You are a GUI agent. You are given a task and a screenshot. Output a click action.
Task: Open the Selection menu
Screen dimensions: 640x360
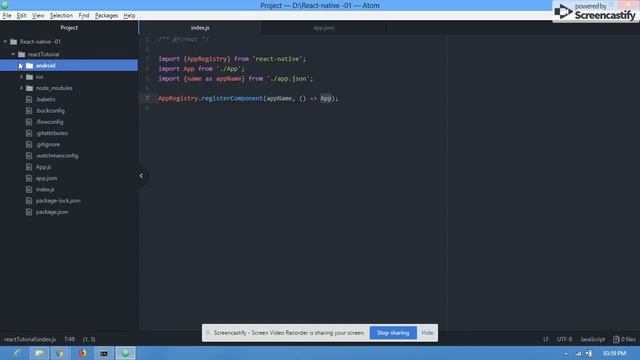[61, 16]
